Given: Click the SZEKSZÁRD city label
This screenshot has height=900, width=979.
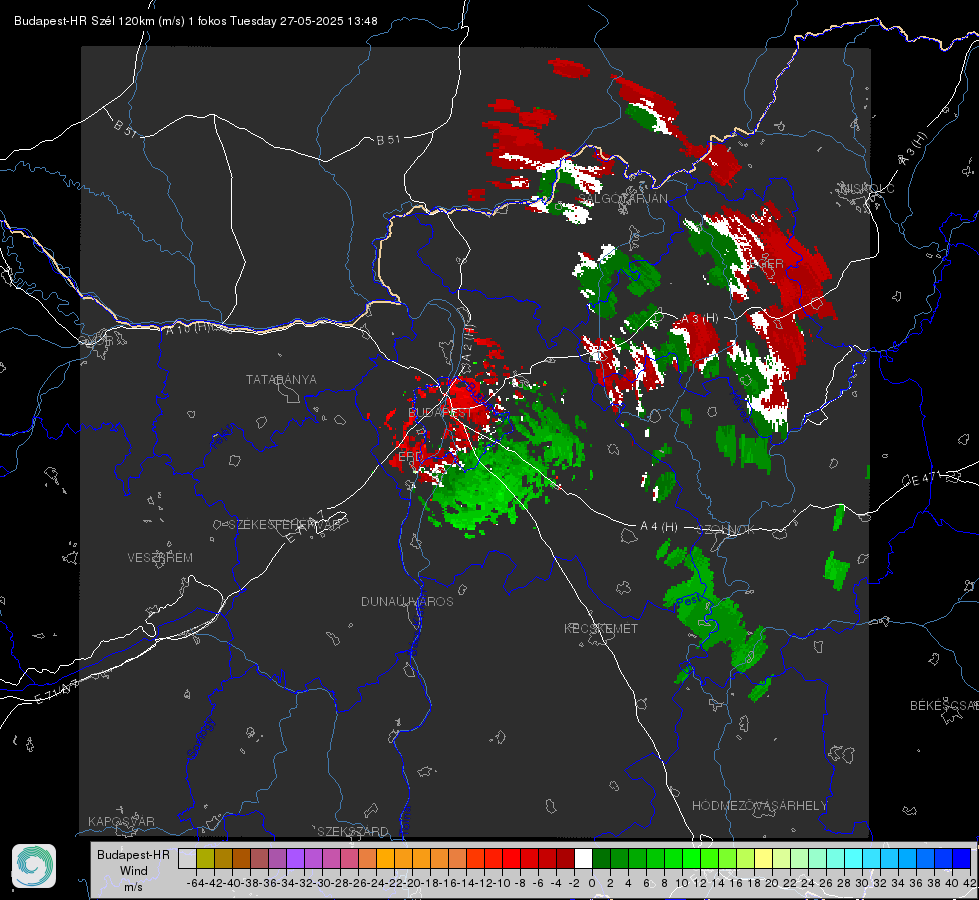Looking at the screenshot, I should tap(353, 831).
